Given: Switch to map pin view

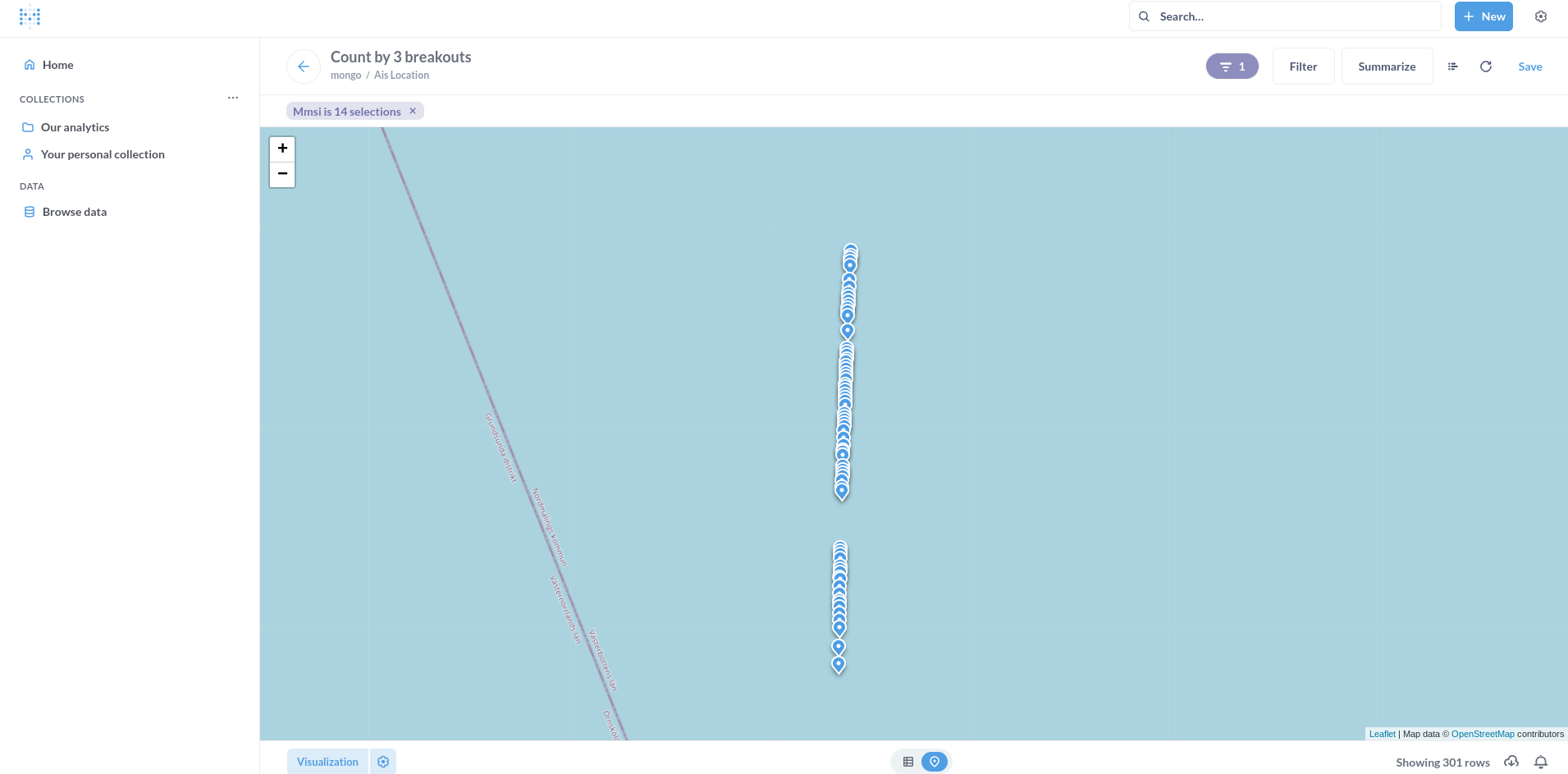Looking at the screenshot, I should point(935,762).
